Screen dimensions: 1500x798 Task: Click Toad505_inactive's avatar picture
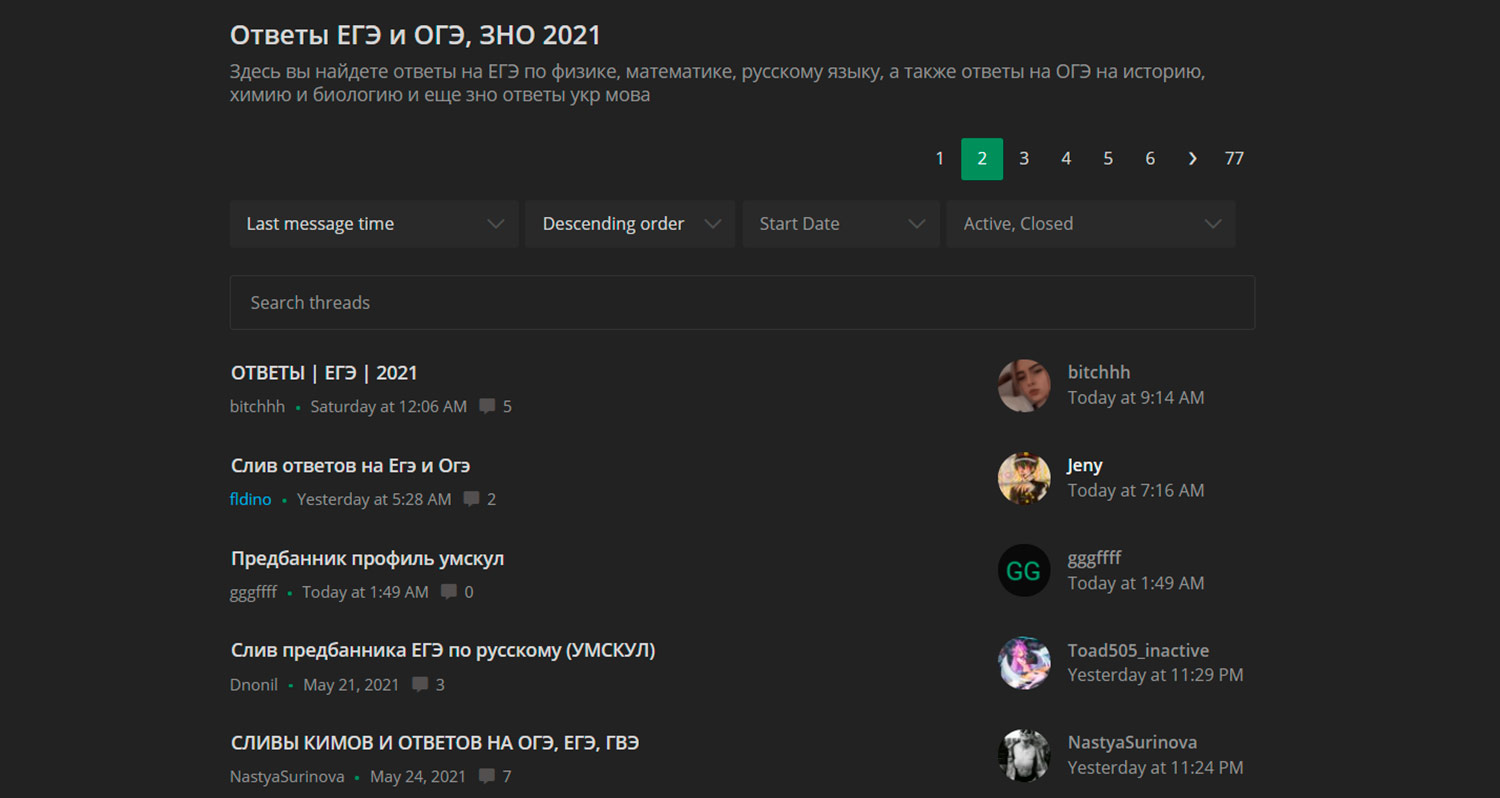[1024, 663]
